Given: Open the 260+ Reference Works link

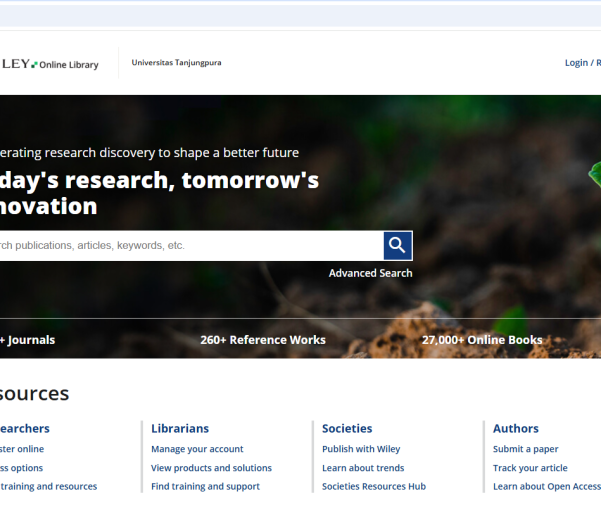Looking at the screenshot, I should coord(263,340).
